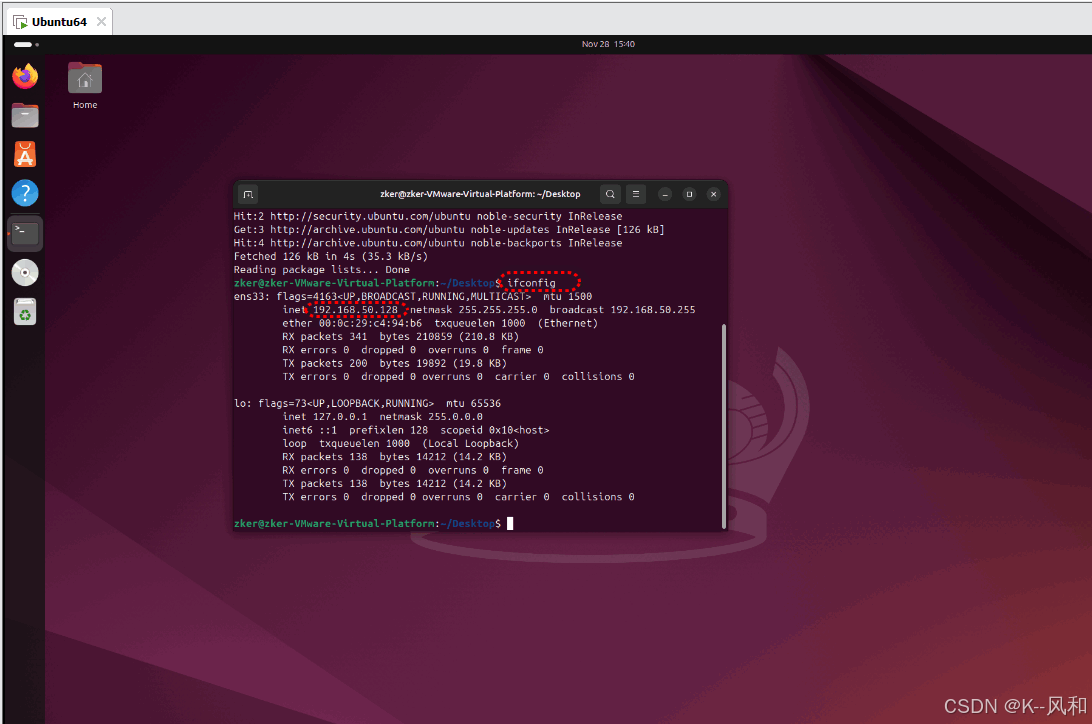Select the Terminal icon in the dock
This screenshot has height=724, width=1092.
pyautogui.click(x=24, y=233)
